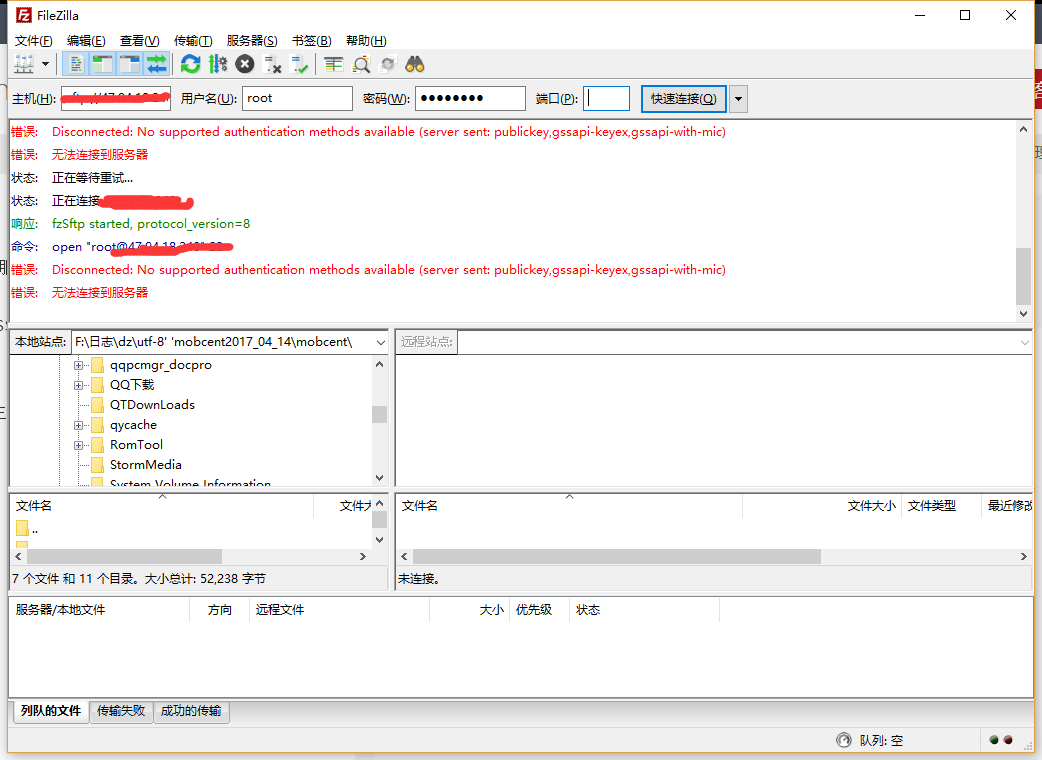Toggle transfer queue display icon
Viewport: 1042px width, 760px height.
point(157,64)
